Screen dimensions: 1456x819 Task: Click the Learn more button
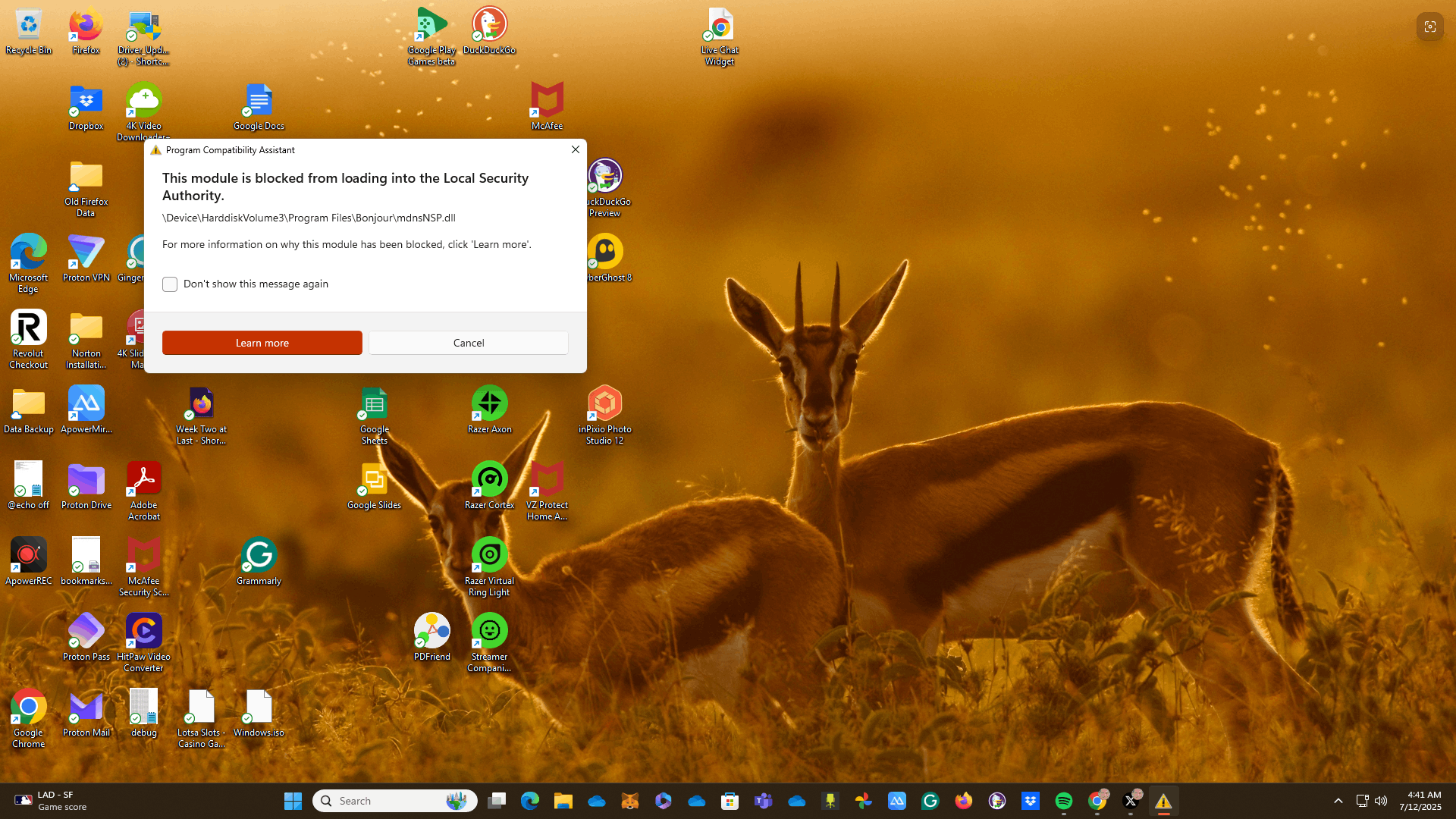click(x=262, y=343)
